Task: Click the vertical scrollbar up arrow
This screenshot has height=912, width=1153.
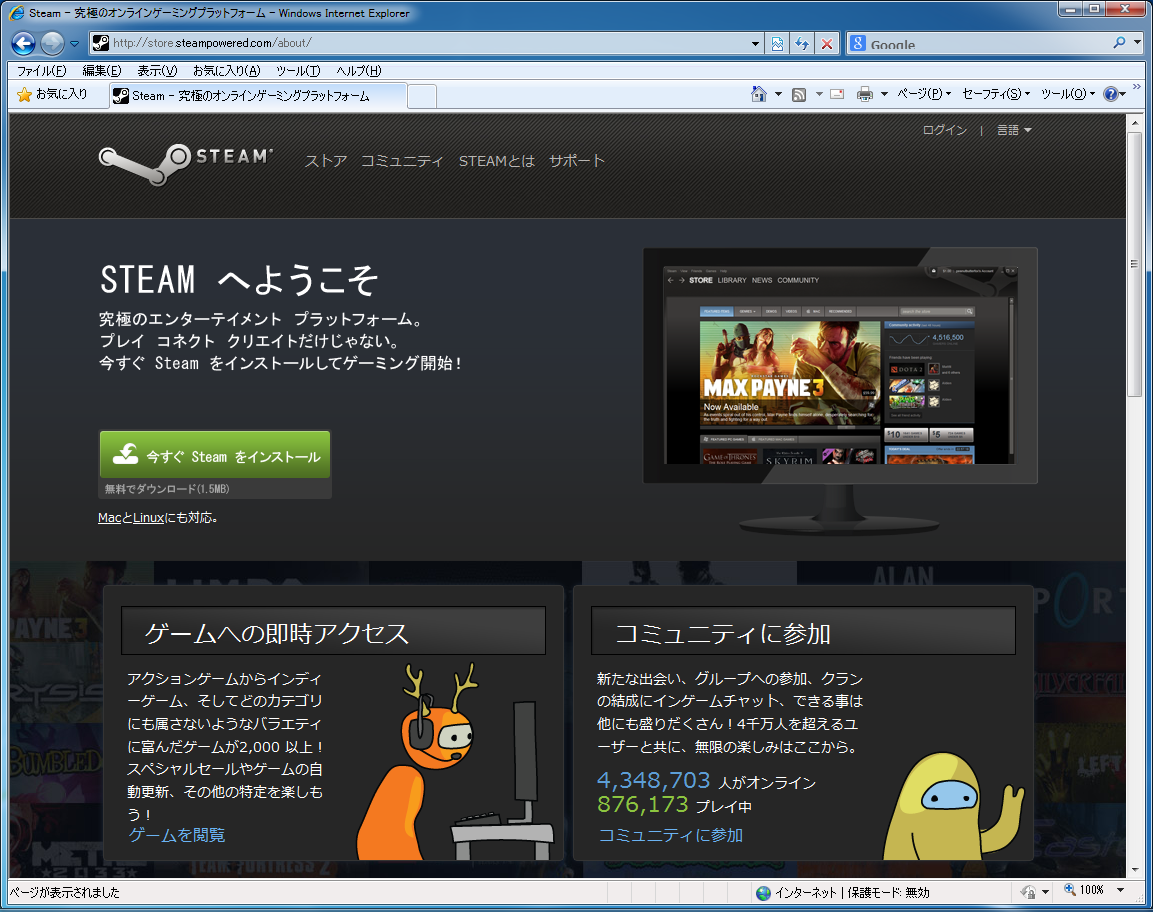Action: (1135, 123)
